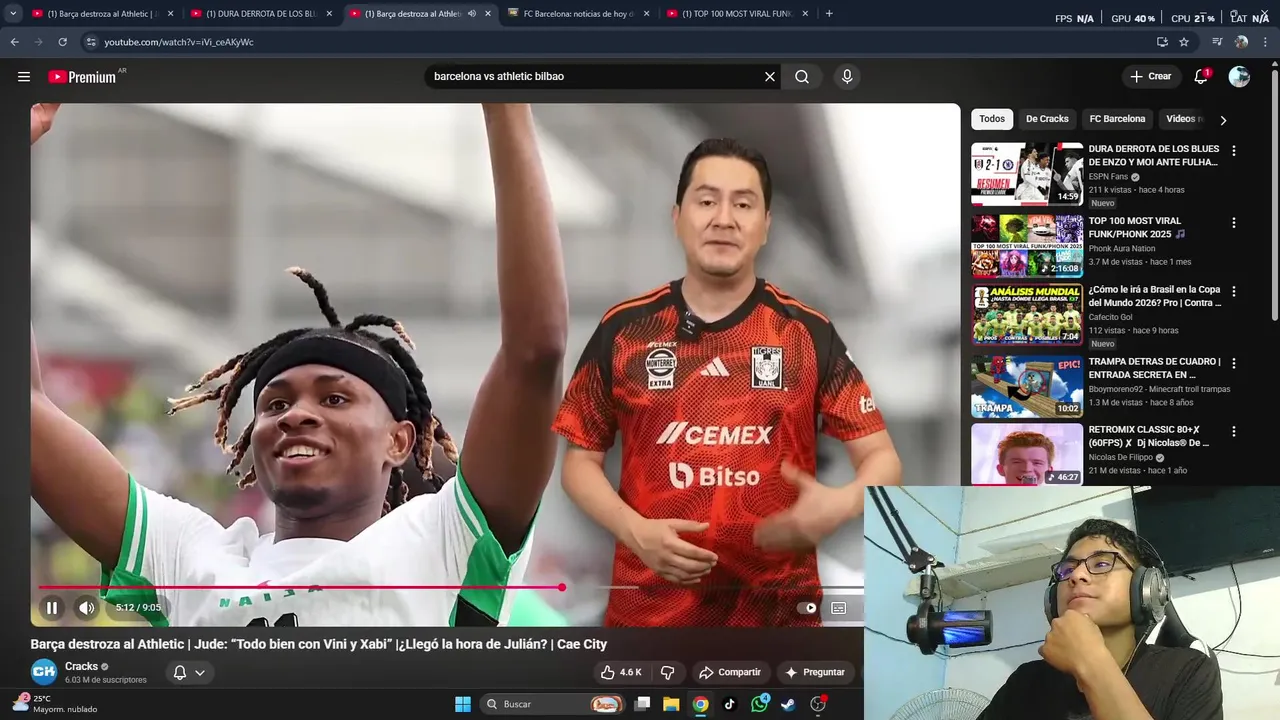Expand the subscription notification bell dropdown
Viewport: 1280px width, 720px height.
click(x=189, y=672)
